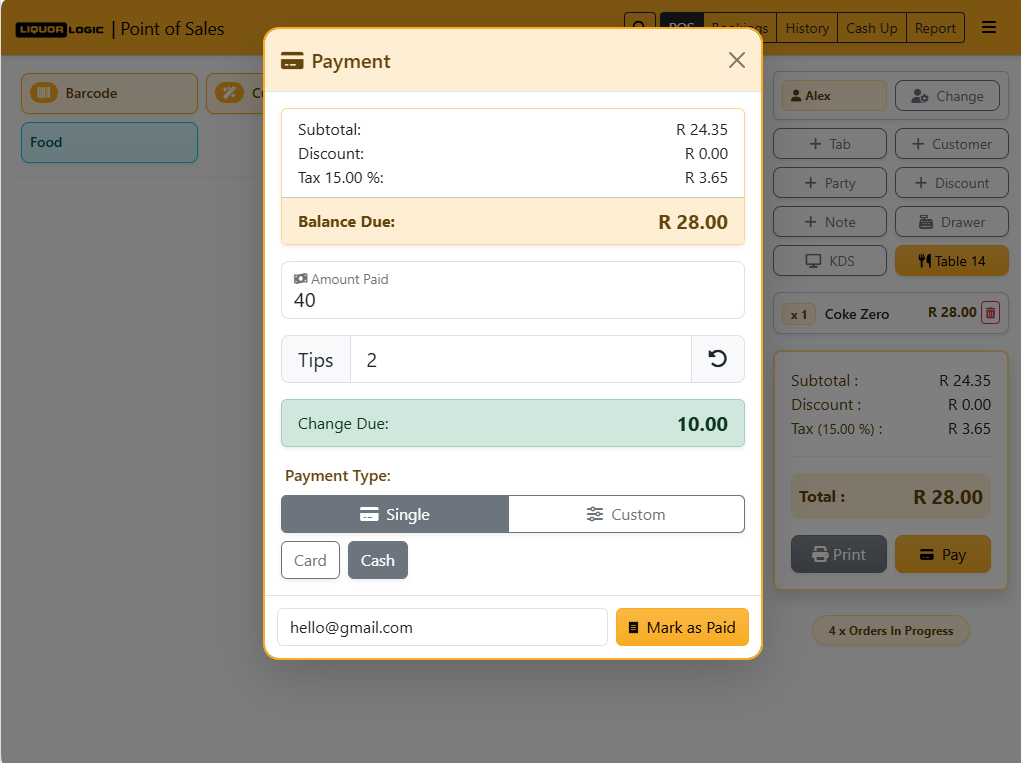Click the Barcode button
The image size is (1021, 763).
109,93
